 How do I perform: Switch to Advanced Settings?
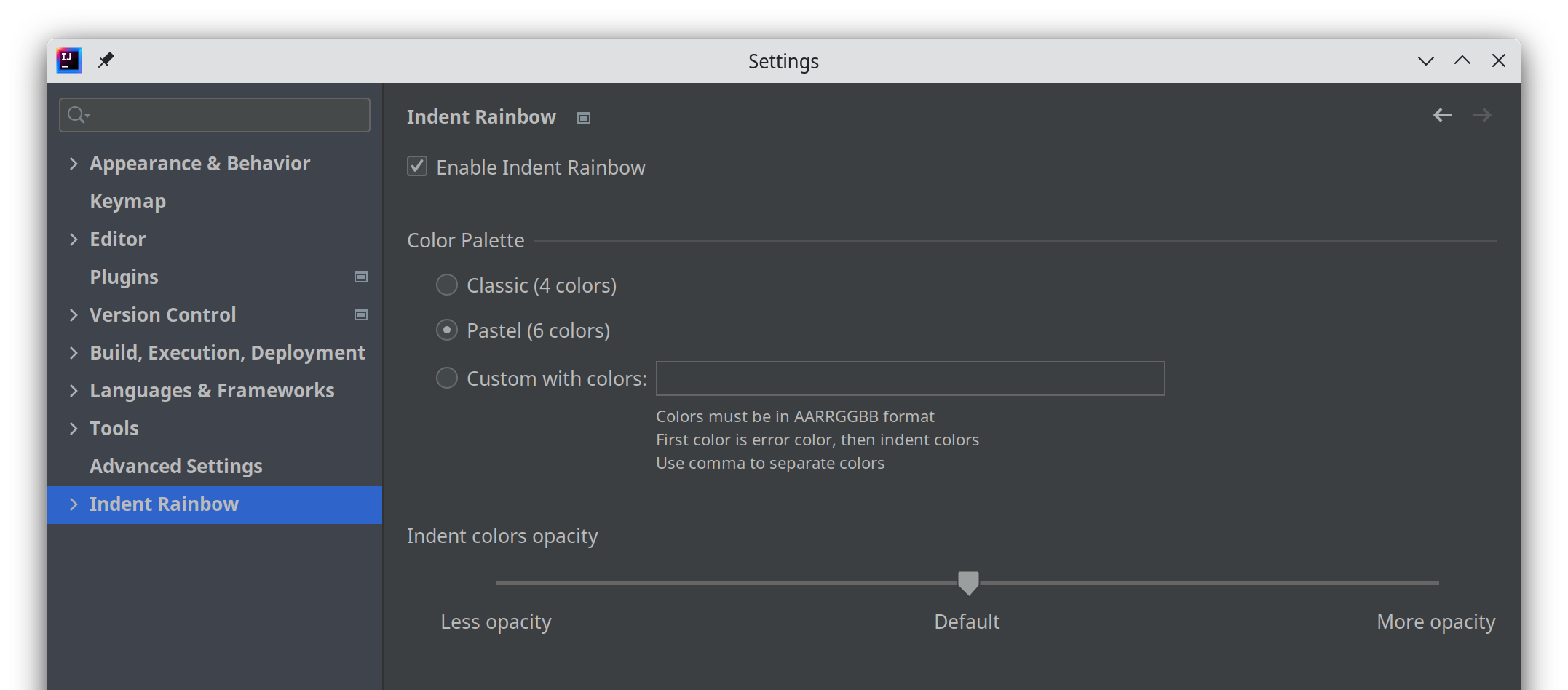[x=175, y=466]
